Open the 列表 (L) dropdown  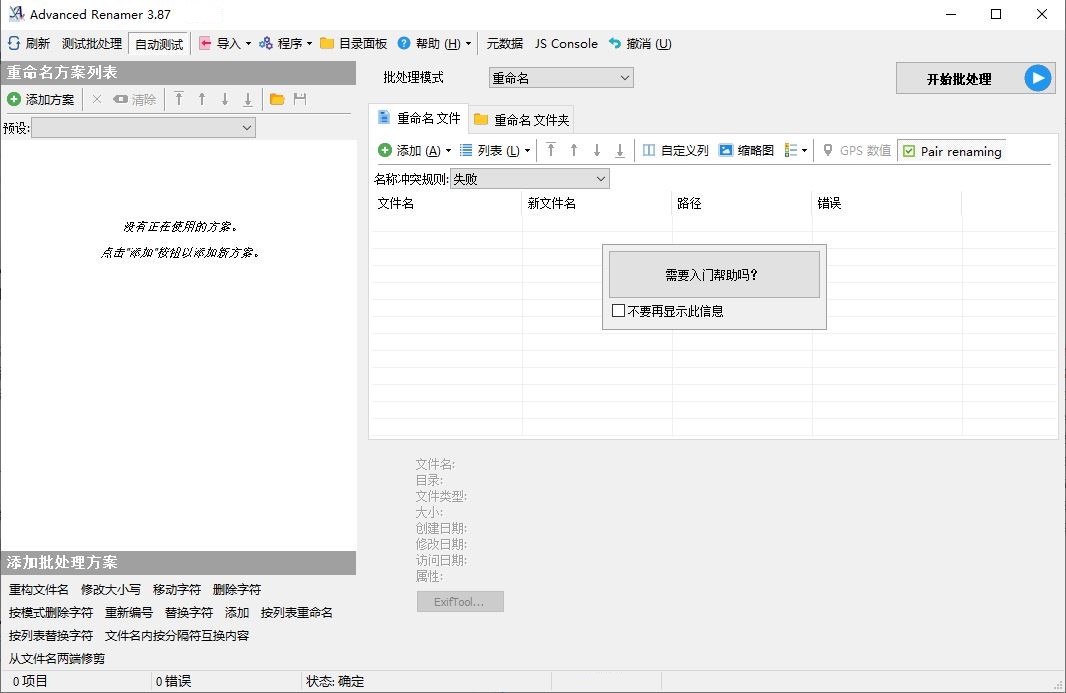point(495,150)
